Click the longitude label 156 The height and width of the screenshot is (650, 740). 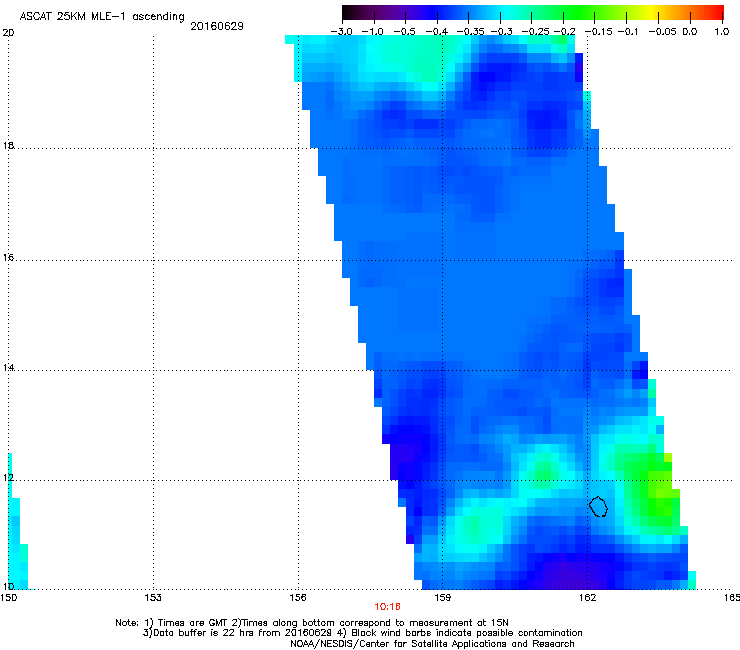(298, 598)
